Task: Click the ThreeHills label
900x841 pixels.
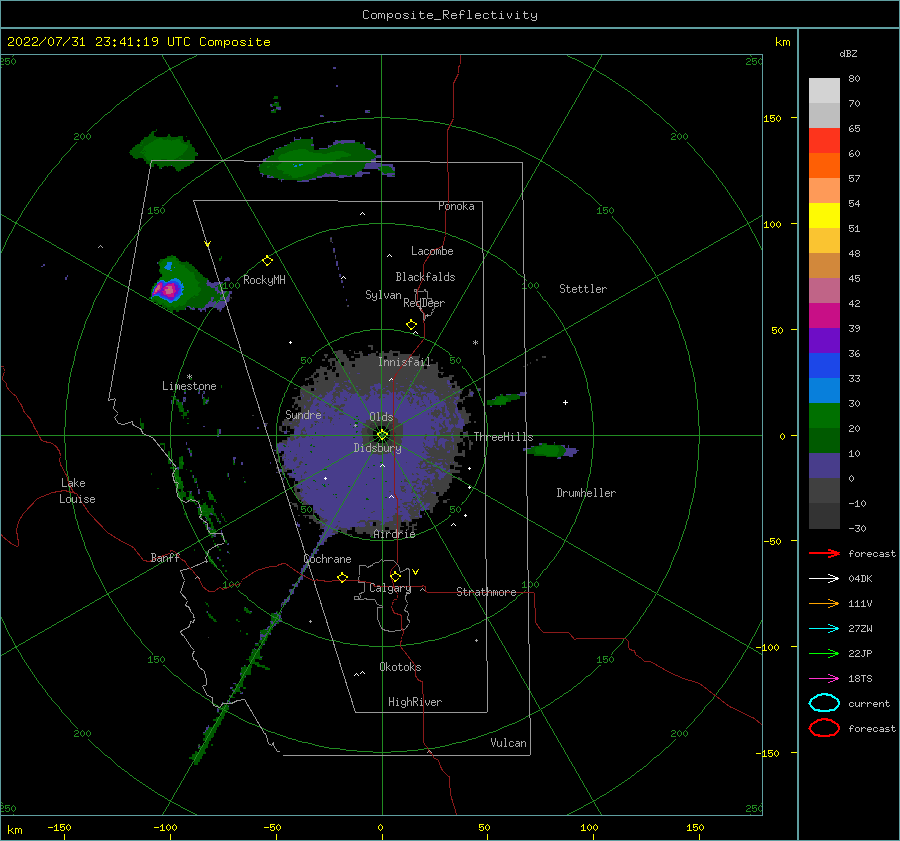Action: [503, 437]
